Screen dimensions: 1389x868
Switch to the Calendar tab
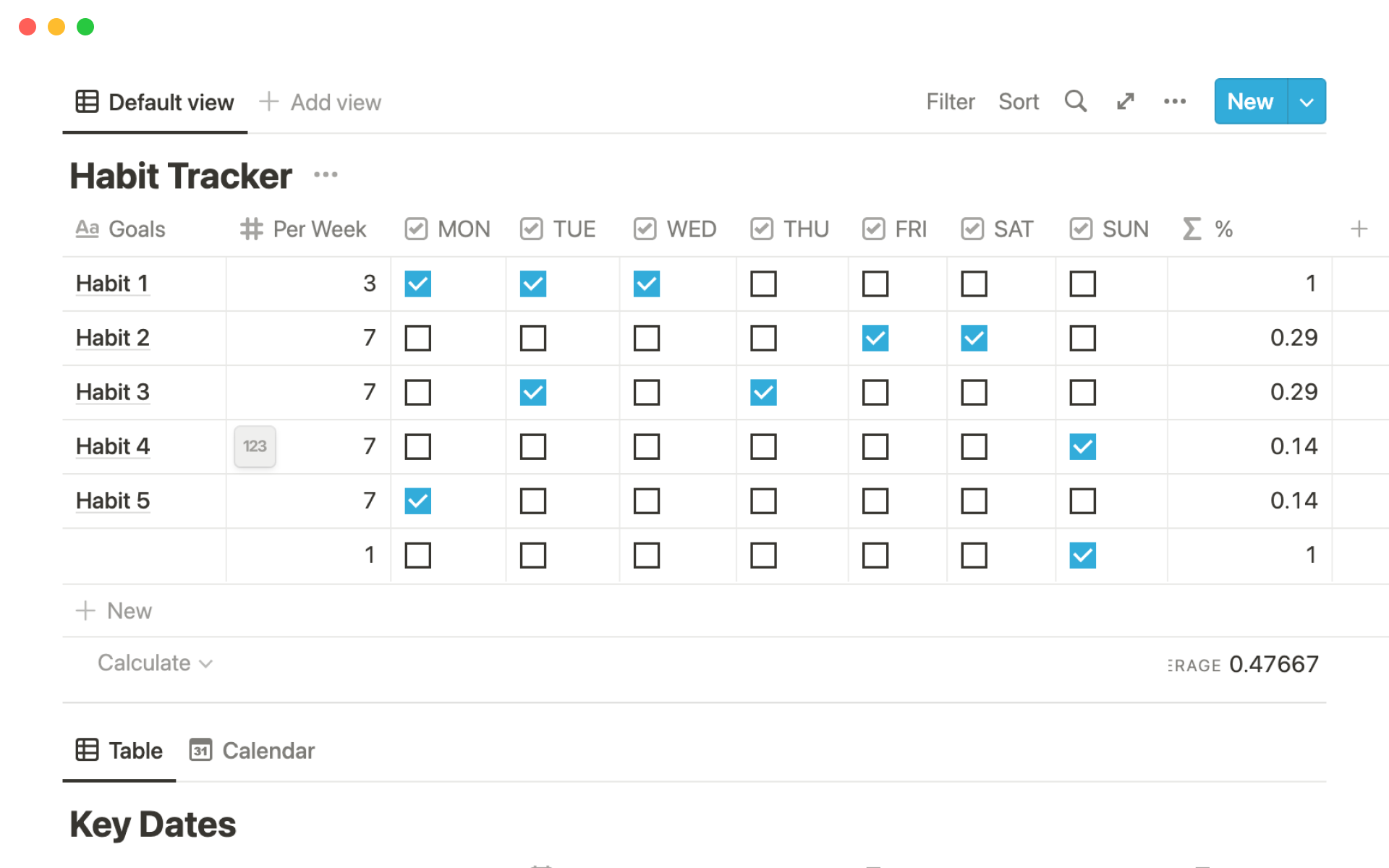coord(252,750)
